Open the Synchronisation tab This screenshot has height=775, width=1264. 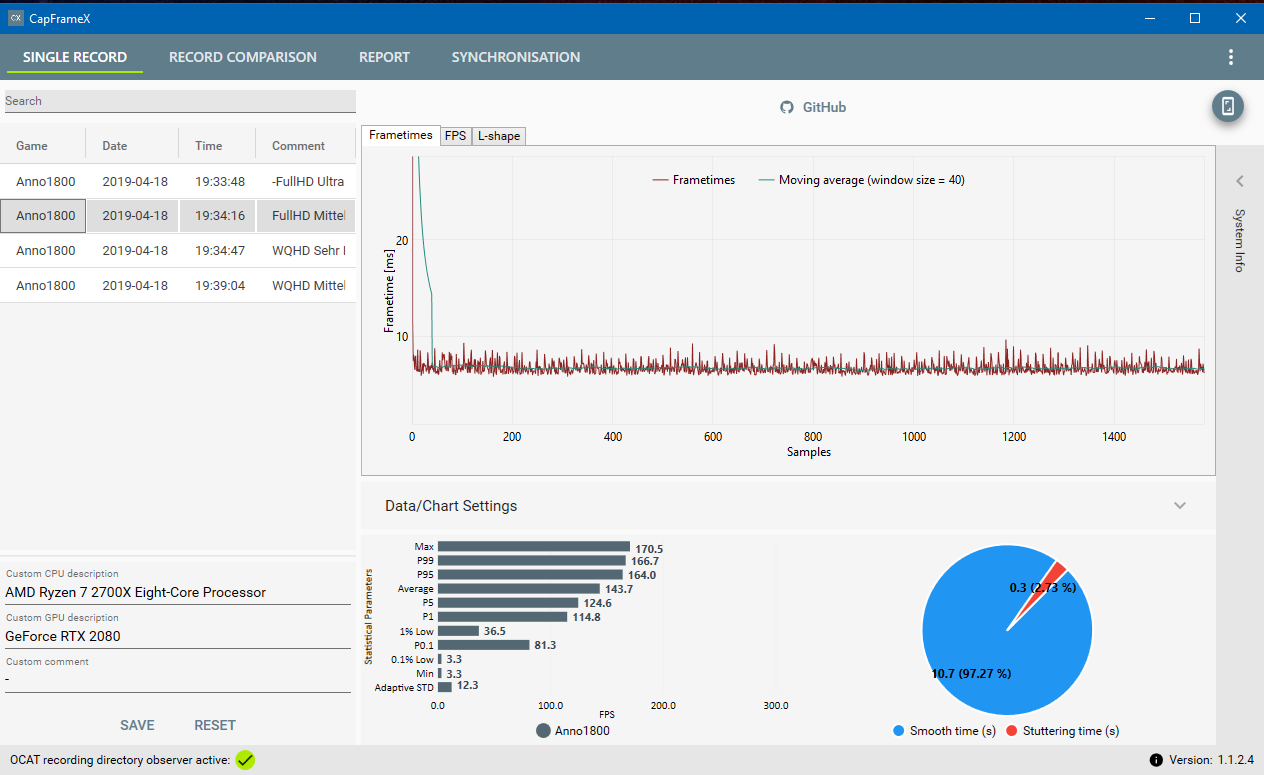(x=516, y=57)
